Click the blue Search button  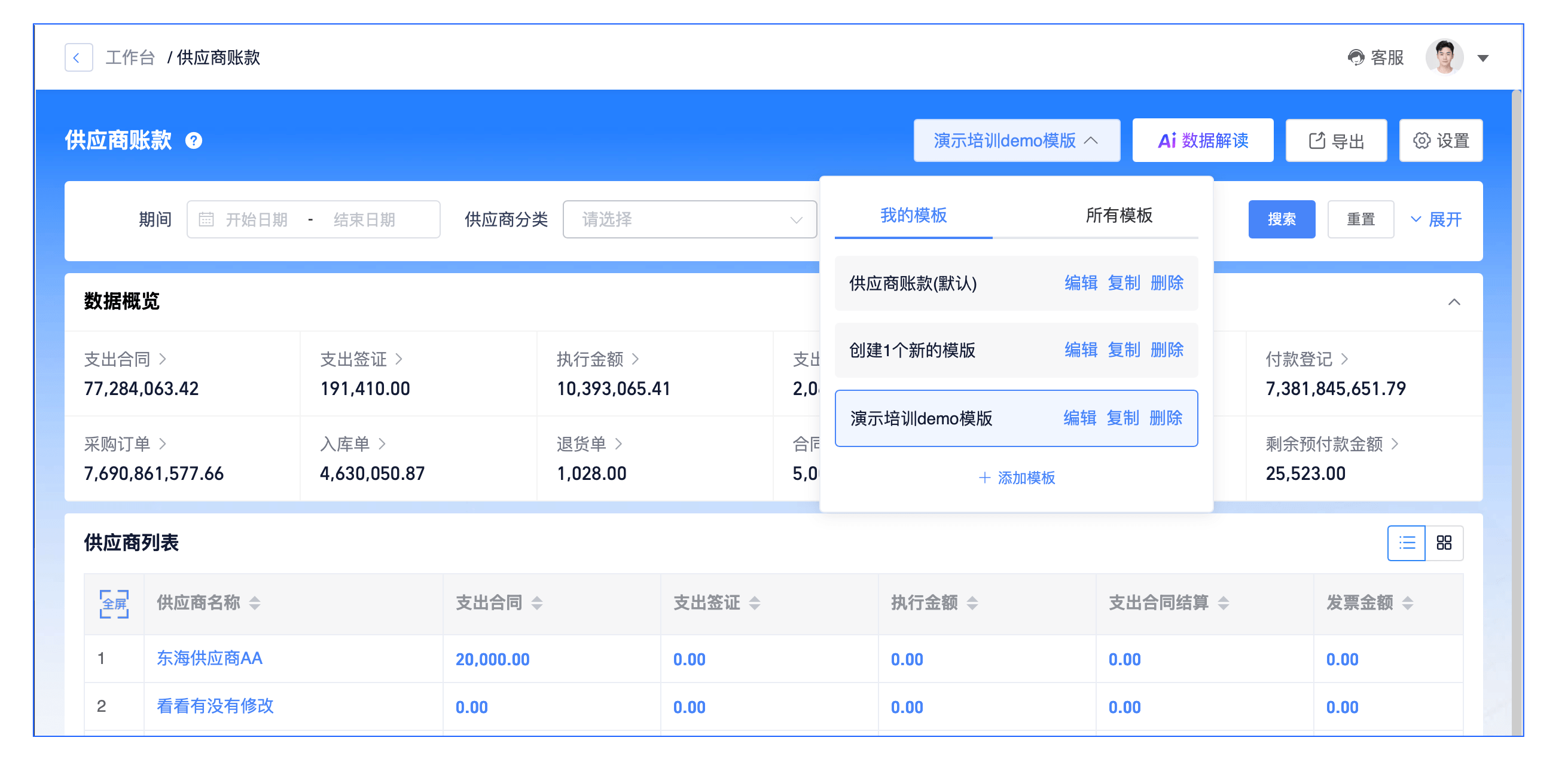coord(1281,219)
